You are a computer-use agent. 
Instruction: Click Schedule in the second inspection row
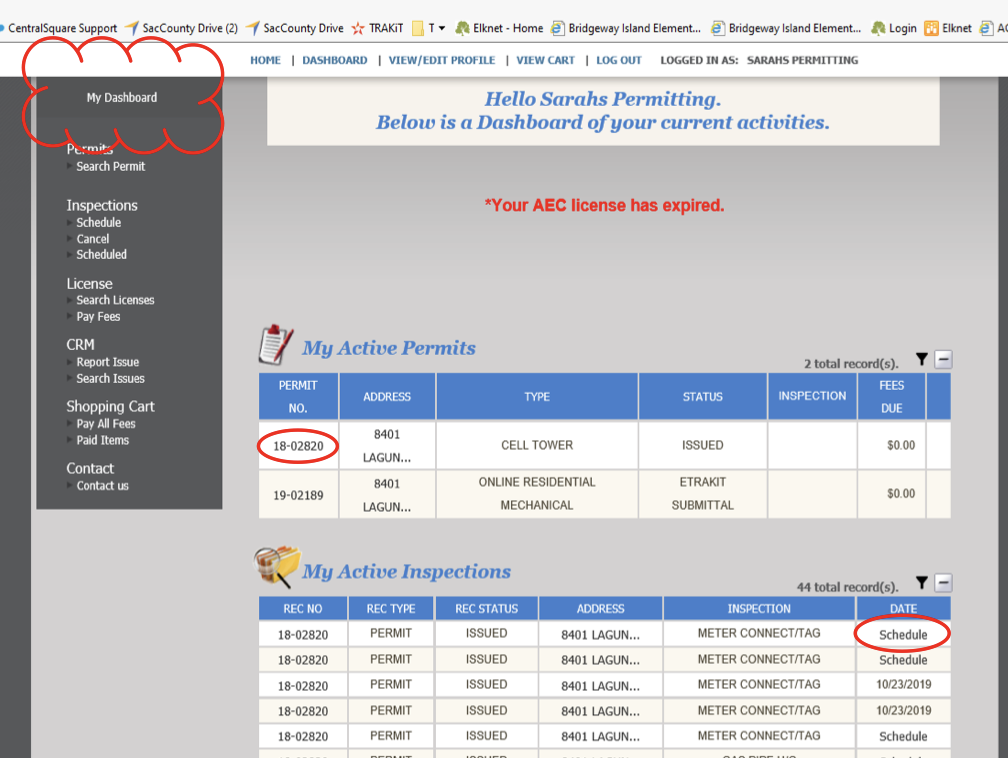903,660
